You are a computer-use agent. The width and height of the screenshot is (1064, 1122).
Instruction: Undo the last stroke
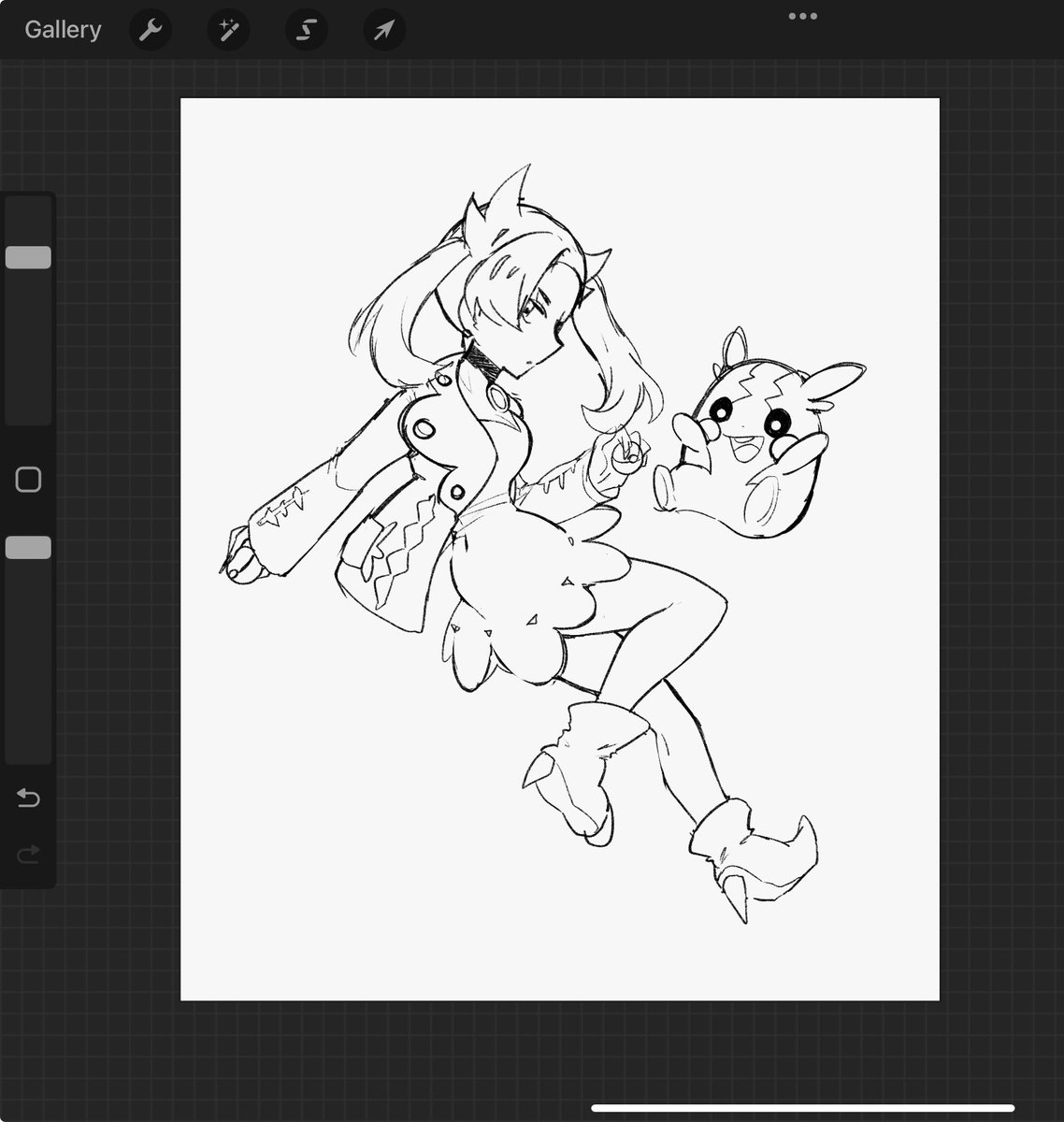[x=28, y=798]
